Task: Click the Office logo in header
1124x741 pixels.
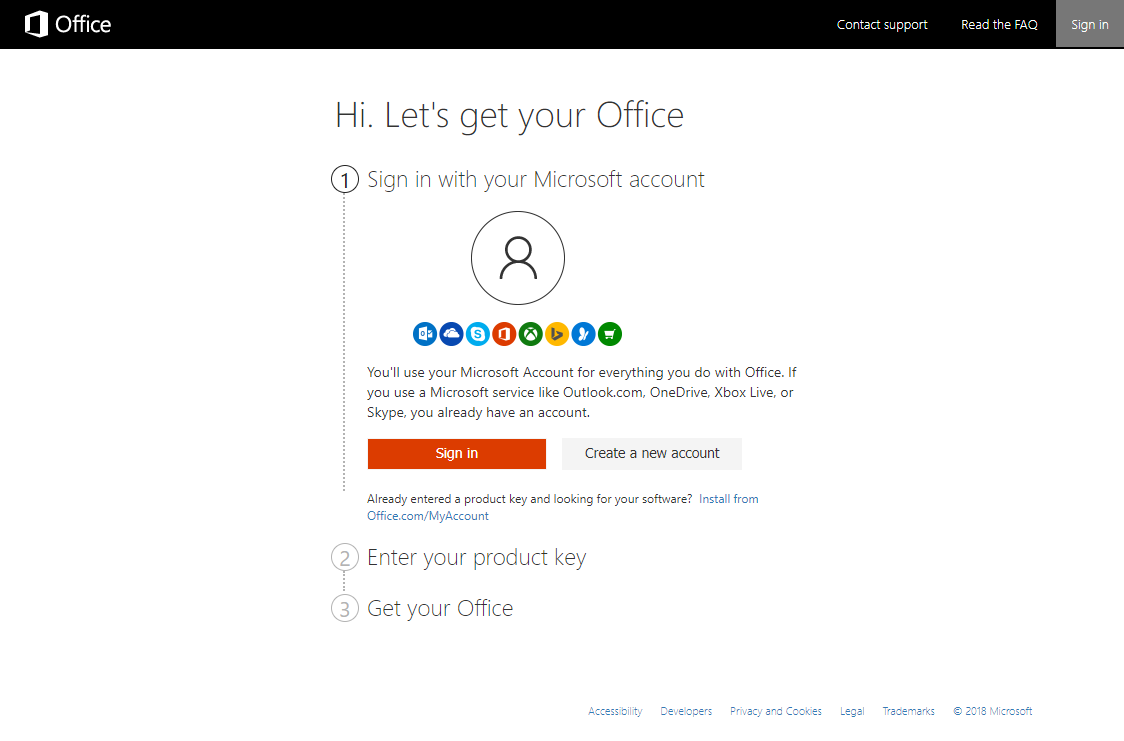Action: click(68, 24)
